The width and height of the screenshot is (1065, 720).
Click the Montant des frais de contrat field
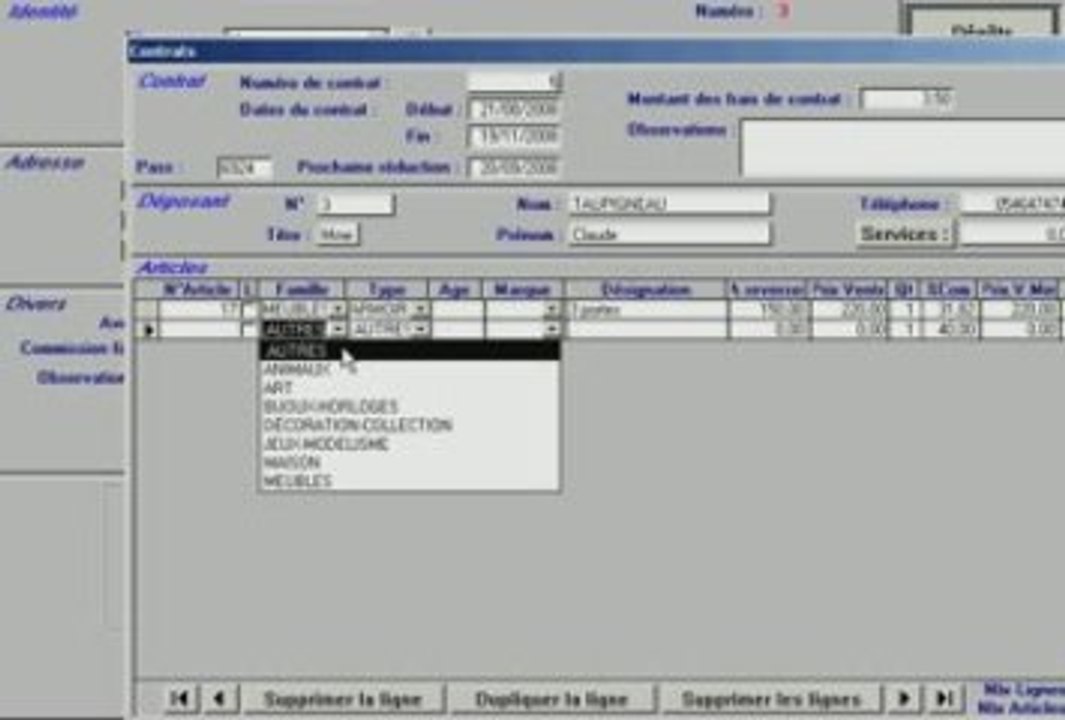(x=906, y=99)
